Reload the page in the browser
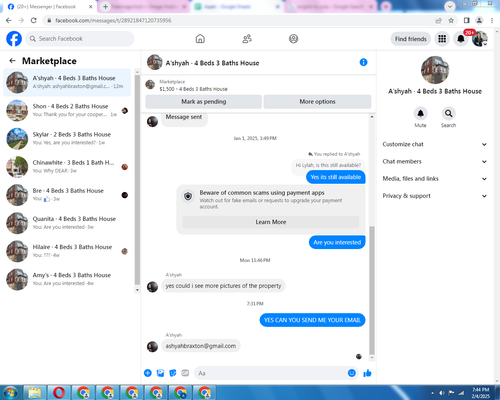The height and width of the screenshot is (400, 500). pyautogui.click(x=34, y=20)
